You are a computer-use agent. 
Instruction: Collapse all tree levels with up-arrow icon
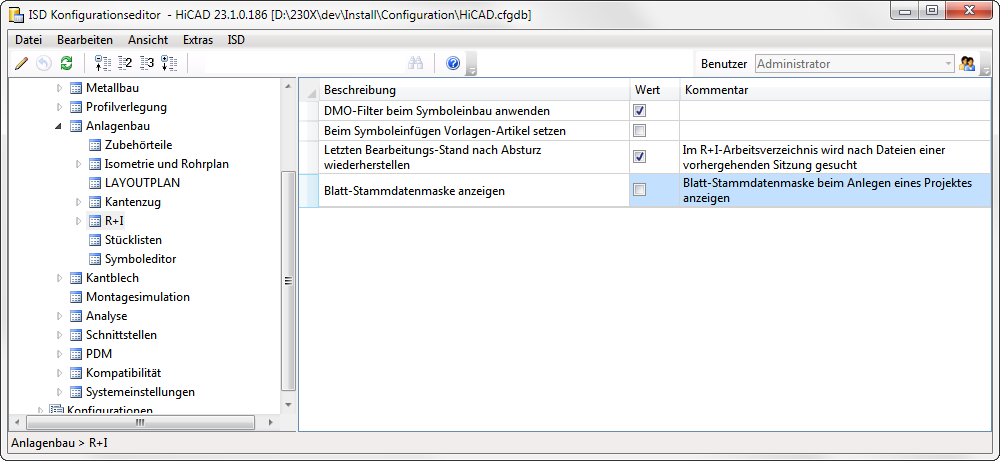pos(102,63)
